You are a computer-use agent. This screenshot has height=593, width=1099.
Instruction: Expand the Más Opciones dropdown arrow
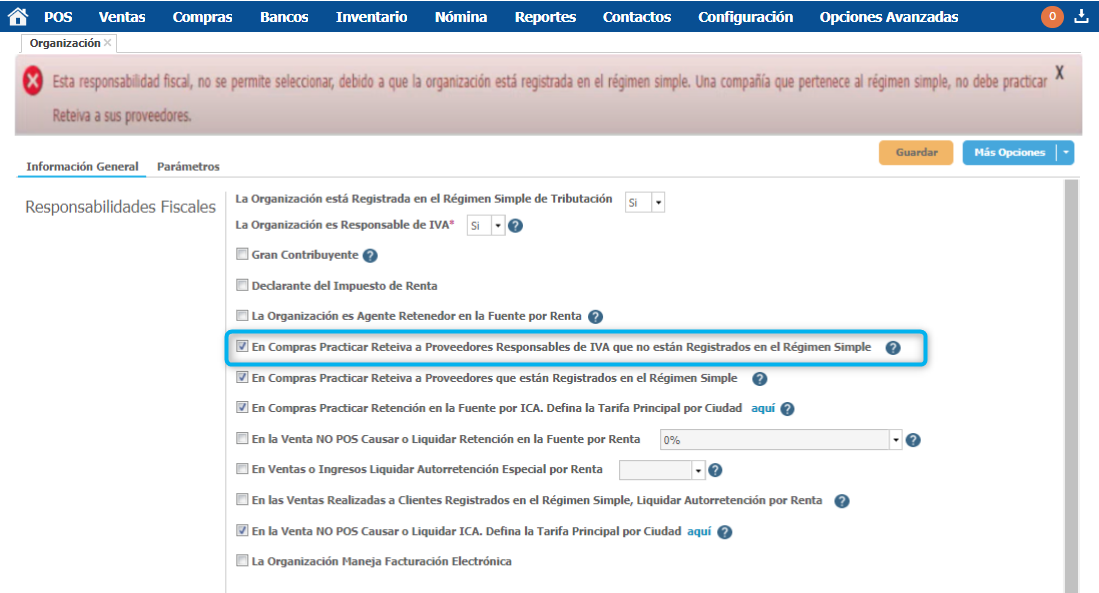coord(1067,153)
